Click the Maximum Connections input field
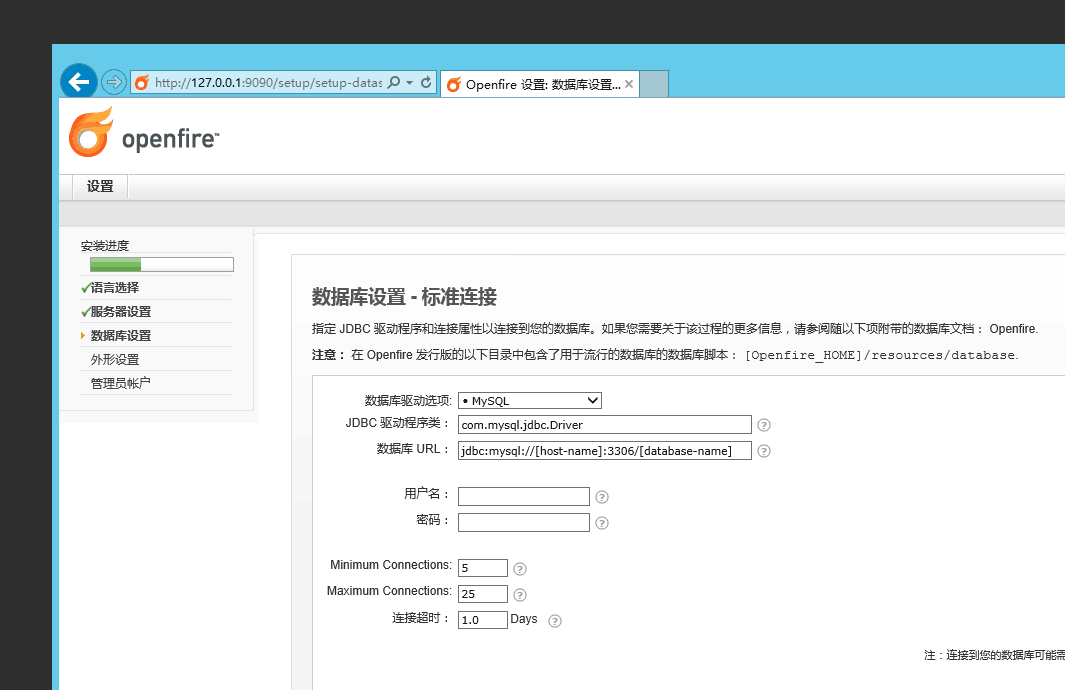Image resolution: width=1065 pixels, height=690 pixels. (483, 594)
